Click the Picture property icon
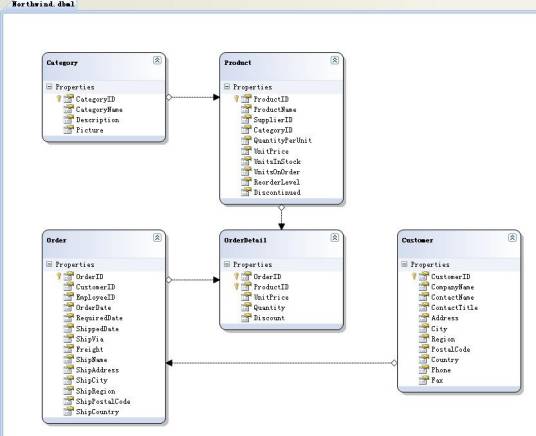Viewport: 536px width, 436px height. 69,130
